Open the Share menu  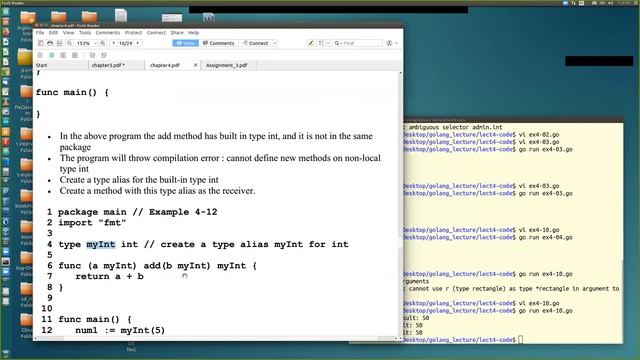coord(177,33)
